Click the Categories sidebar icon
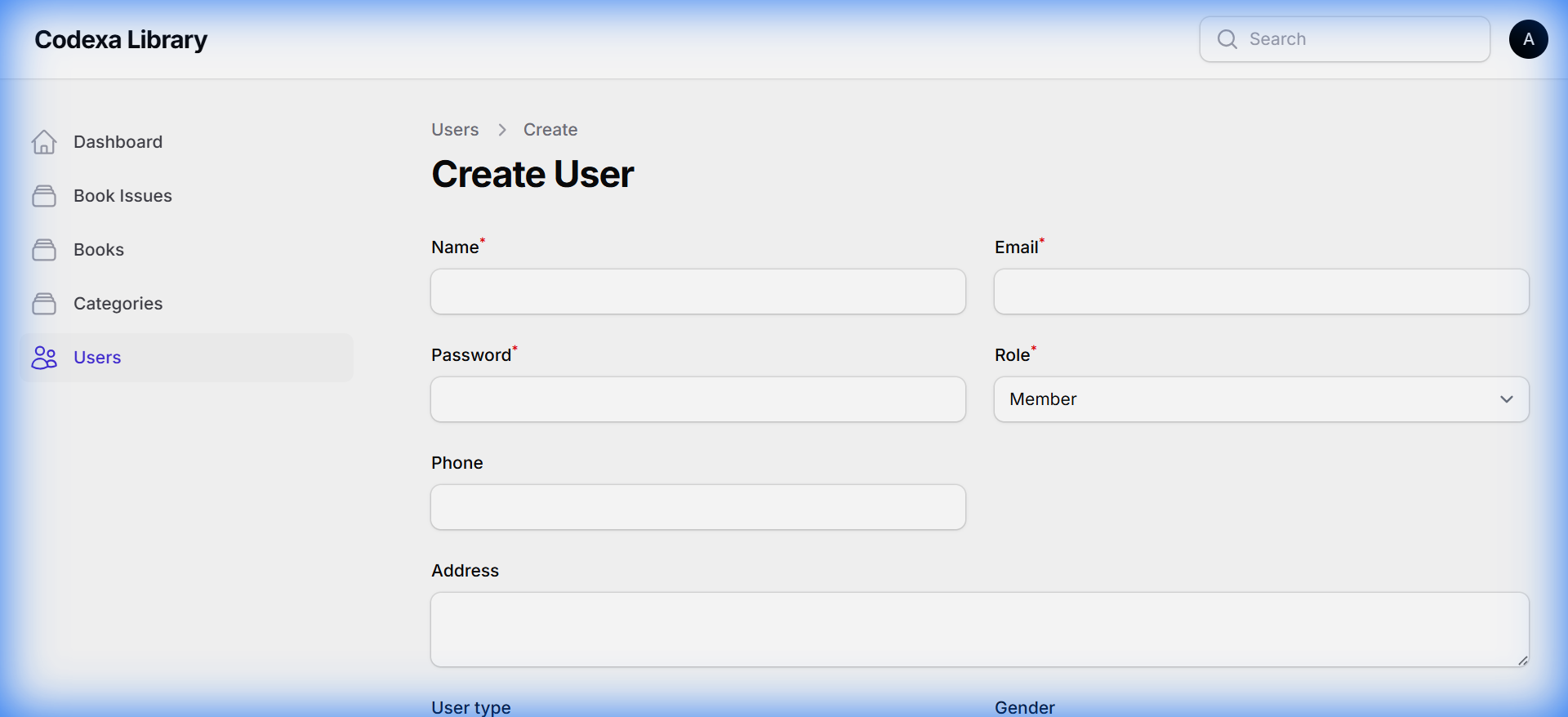Screen dimensions: 1568x717 [x=44, y=304]
